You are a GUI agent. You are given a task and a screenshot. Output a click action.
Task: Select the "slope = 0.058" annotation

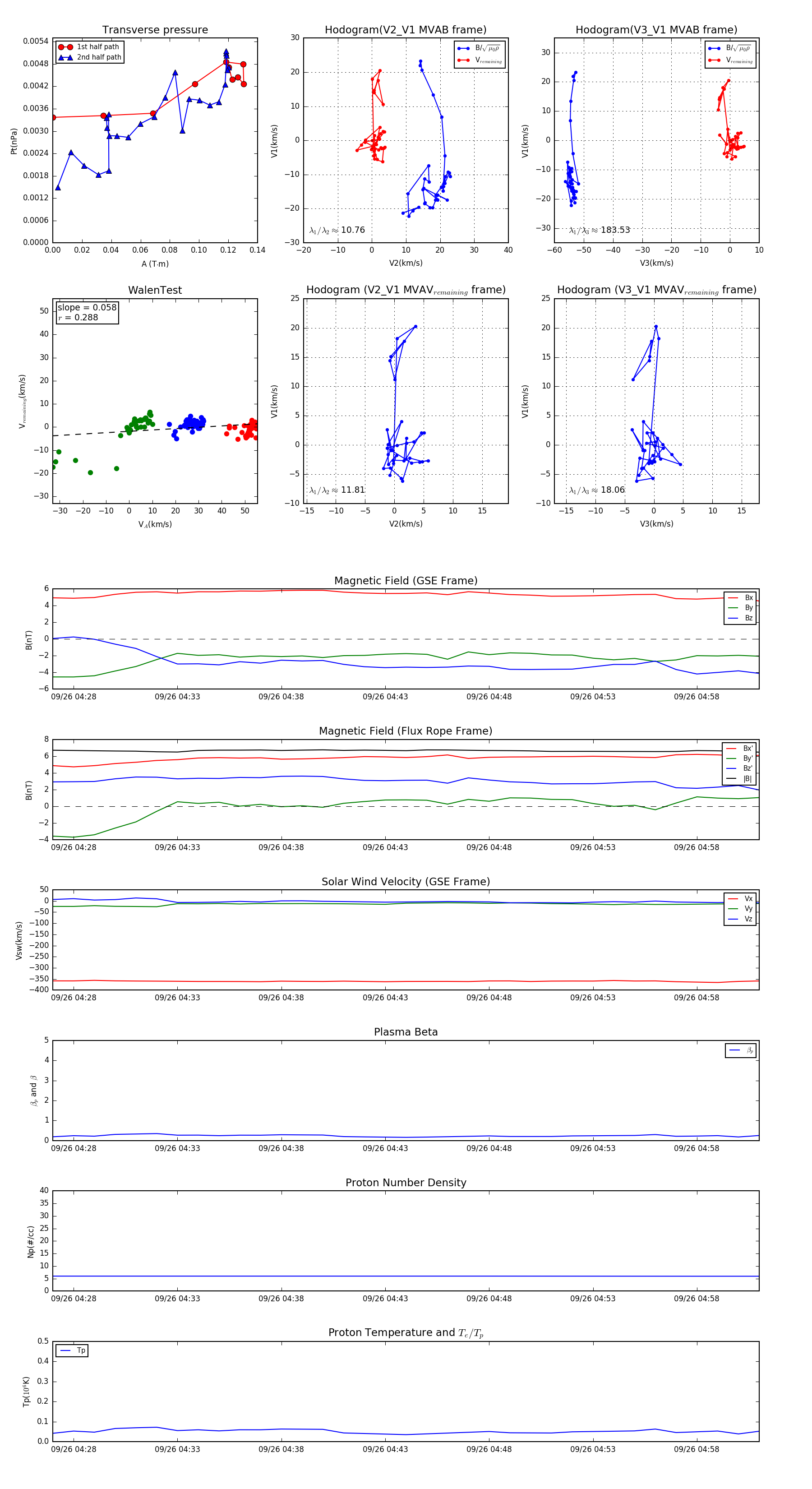(x=87, y=308)
